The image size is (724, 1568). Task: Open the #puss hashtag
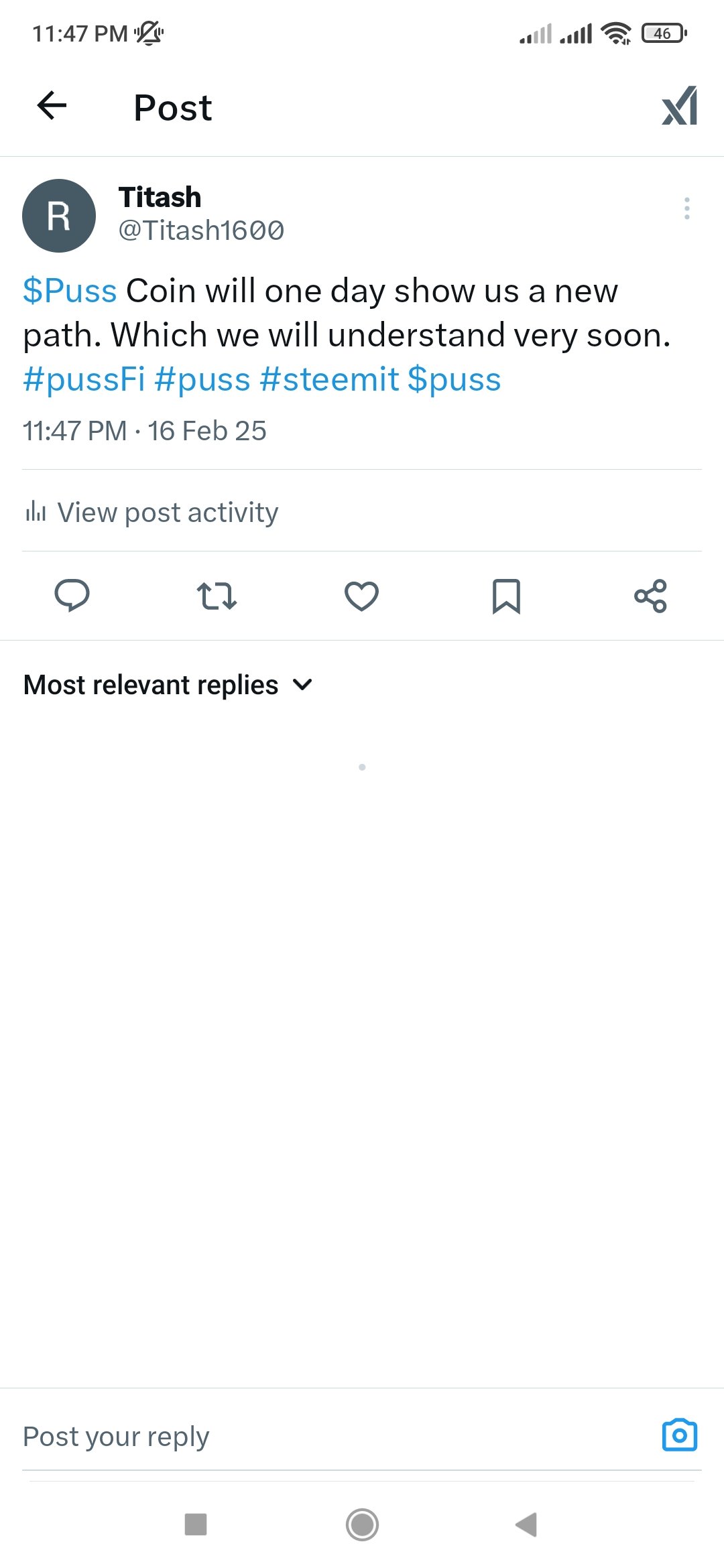(202, 379)
